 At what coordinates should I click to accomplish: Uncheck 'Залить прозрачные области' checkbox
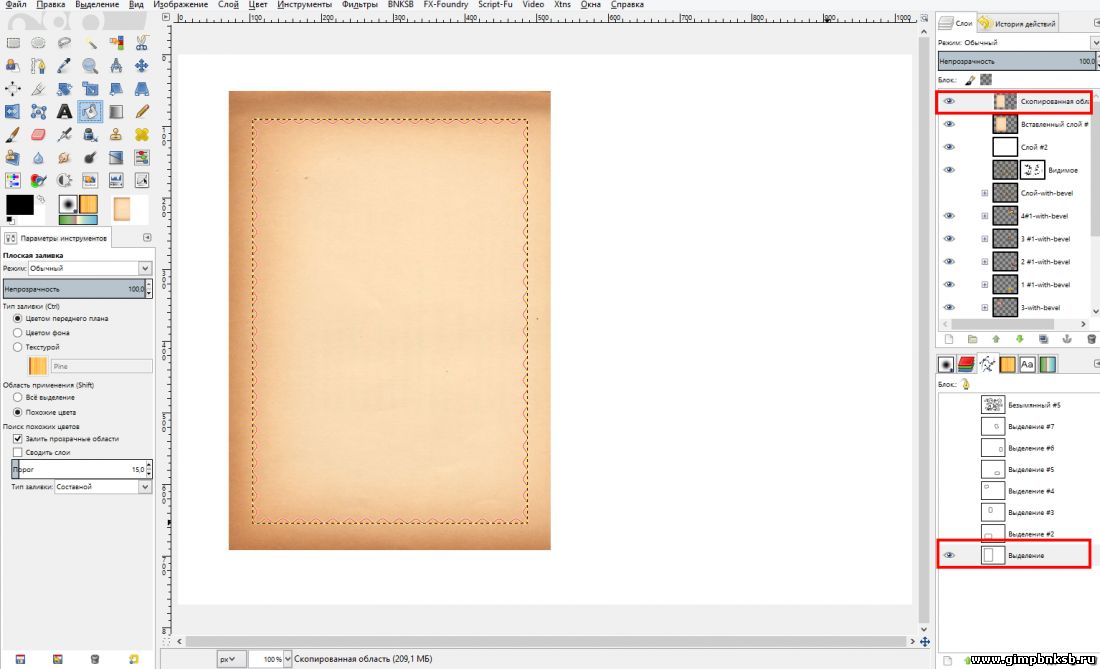[x=18, y=438]
